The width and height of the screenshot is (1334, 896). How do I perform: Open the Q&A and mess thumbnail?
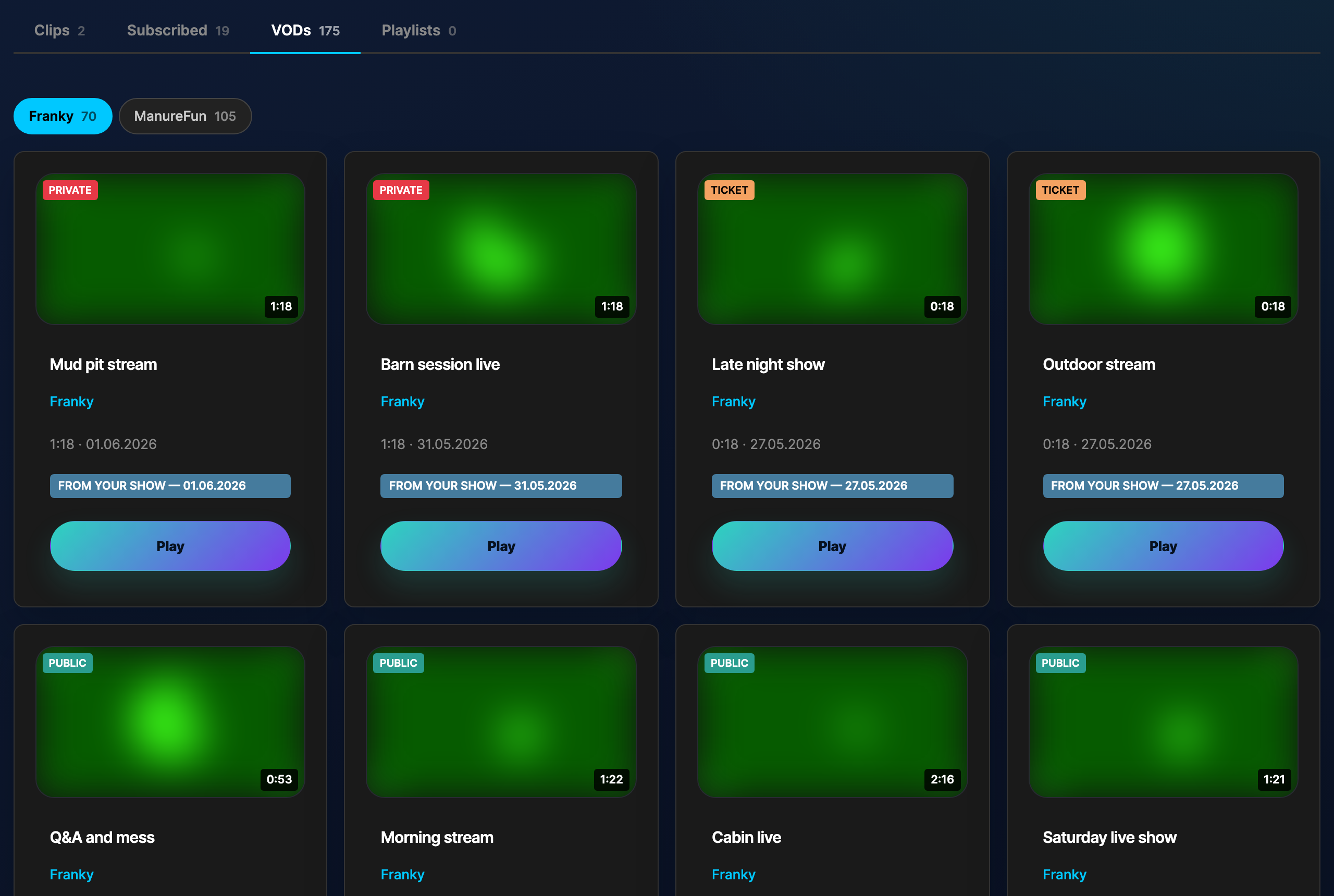click(170, 721)
